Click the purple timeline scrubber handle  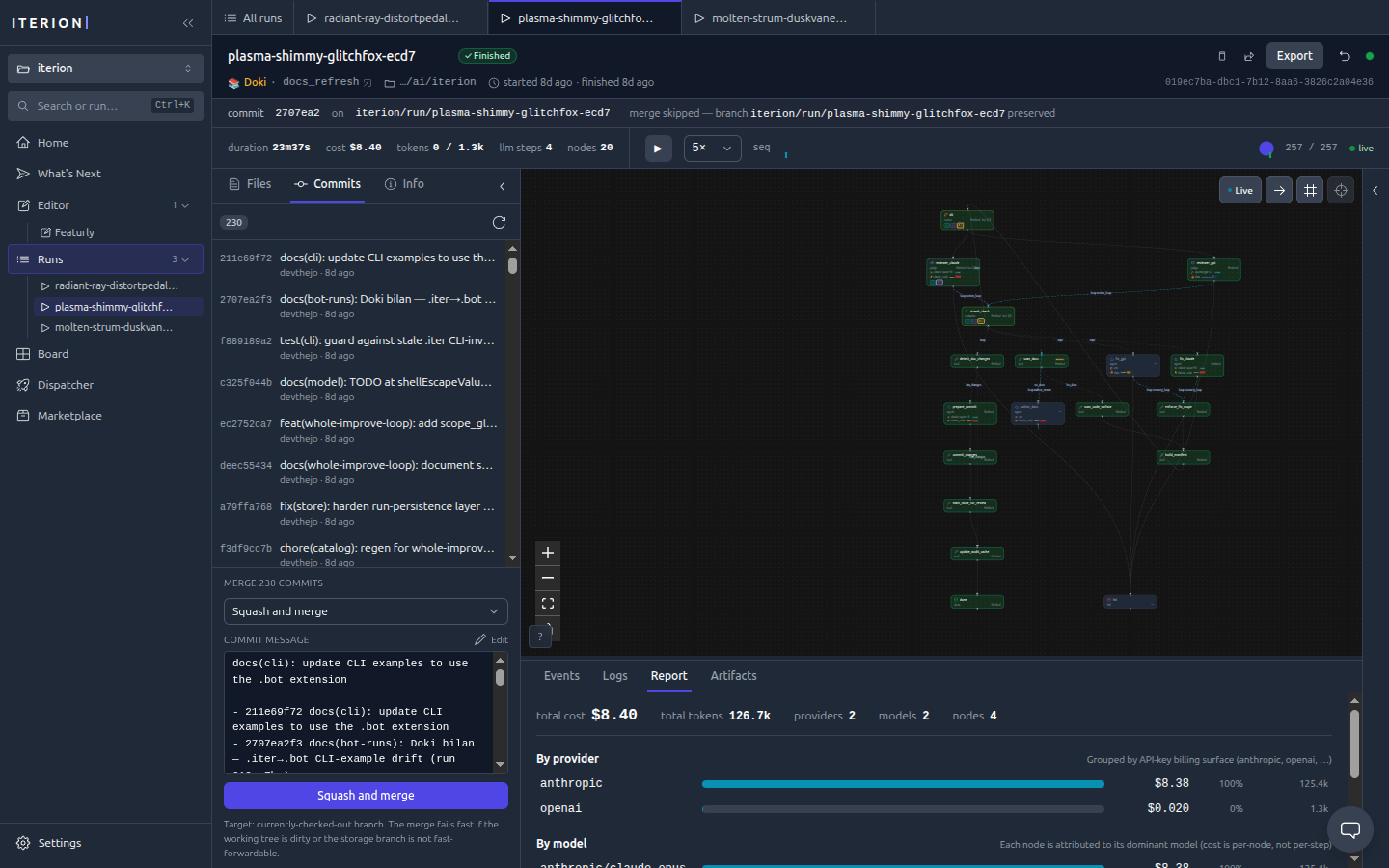(x=1266, y=149)
